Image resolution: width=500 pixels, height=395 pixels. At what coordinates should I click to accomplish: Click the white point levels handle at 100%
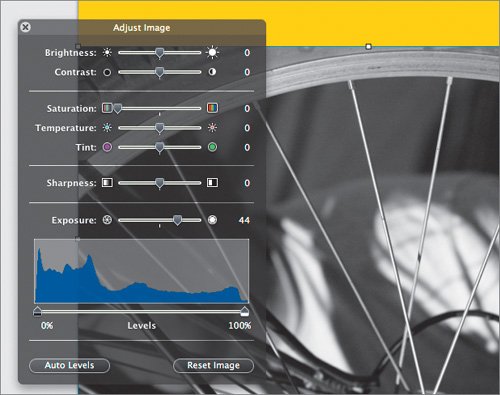(245, 312)
